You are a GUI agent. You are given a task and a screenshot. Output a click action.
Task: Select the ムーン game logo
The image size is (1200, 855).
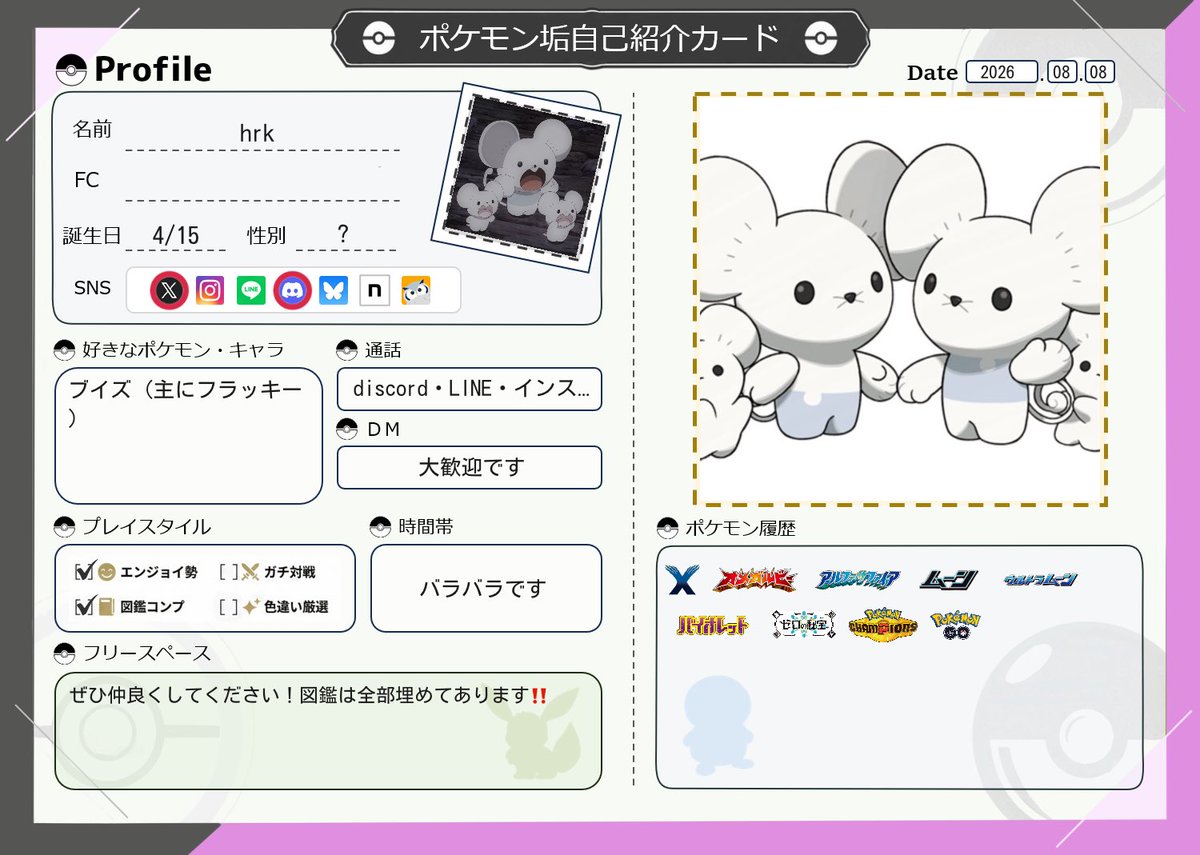click(x=951, y=579)
